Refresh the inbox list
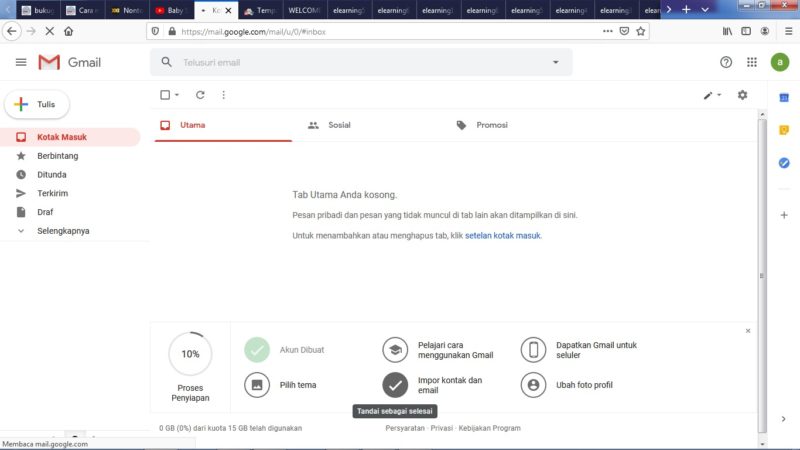800x450 pixels. (x=200, y=95)
